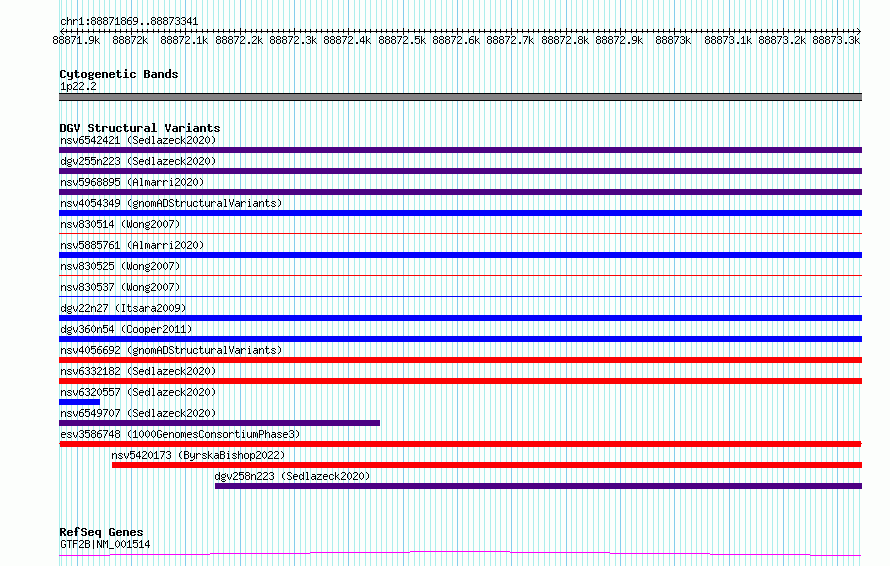Viewport: 890px width, 566px height.
Task: Click the thin blue nsv830537 variant line
Action: [460, 296]
